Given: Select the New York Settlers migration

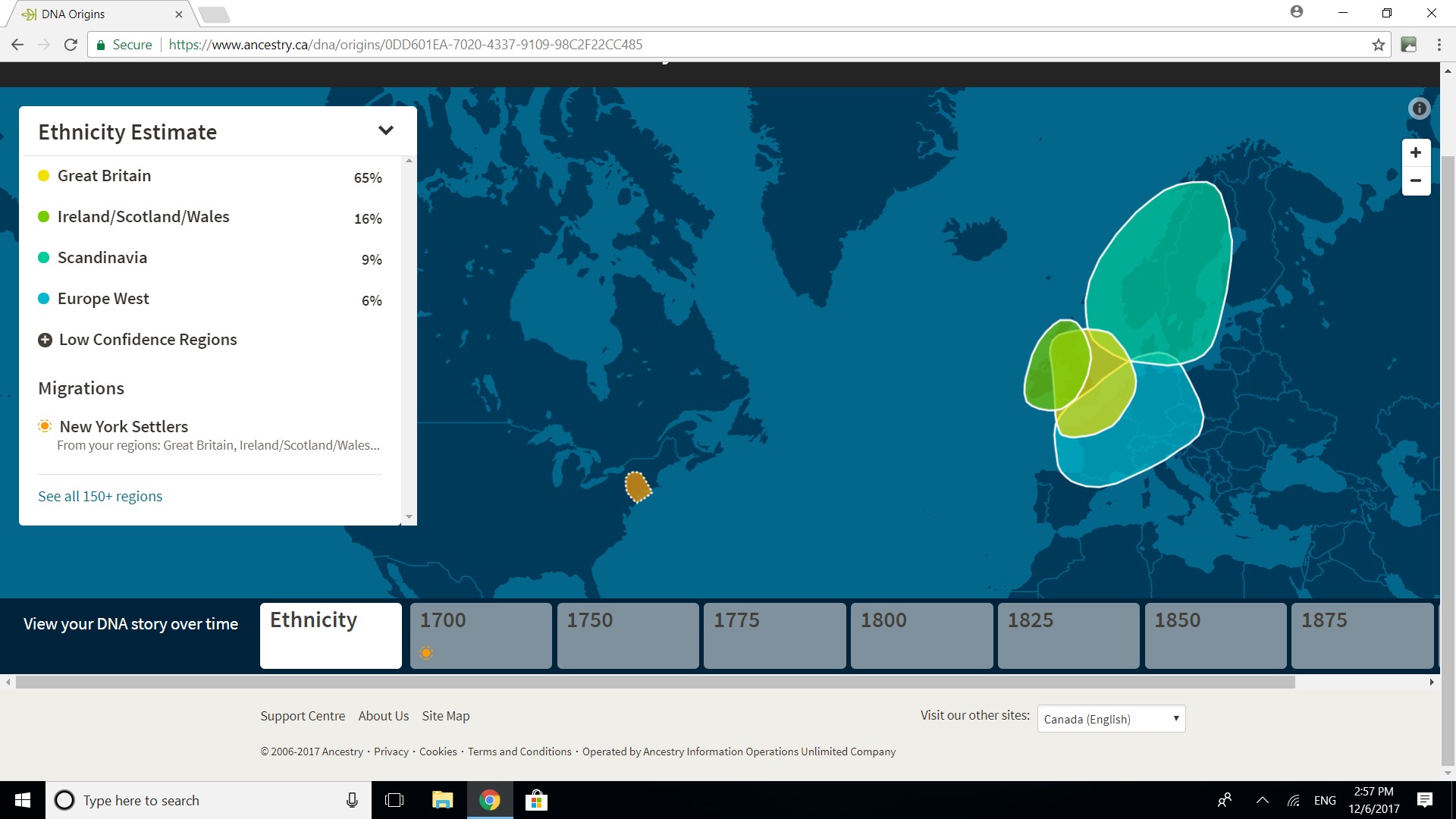Looking at the screenshot, I should pos(124,426).
